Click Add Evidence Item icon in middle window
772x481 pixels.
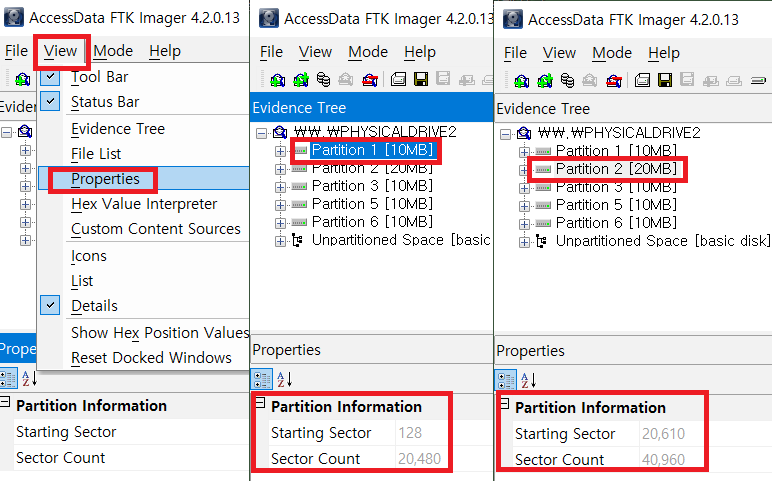click(278, 80)
